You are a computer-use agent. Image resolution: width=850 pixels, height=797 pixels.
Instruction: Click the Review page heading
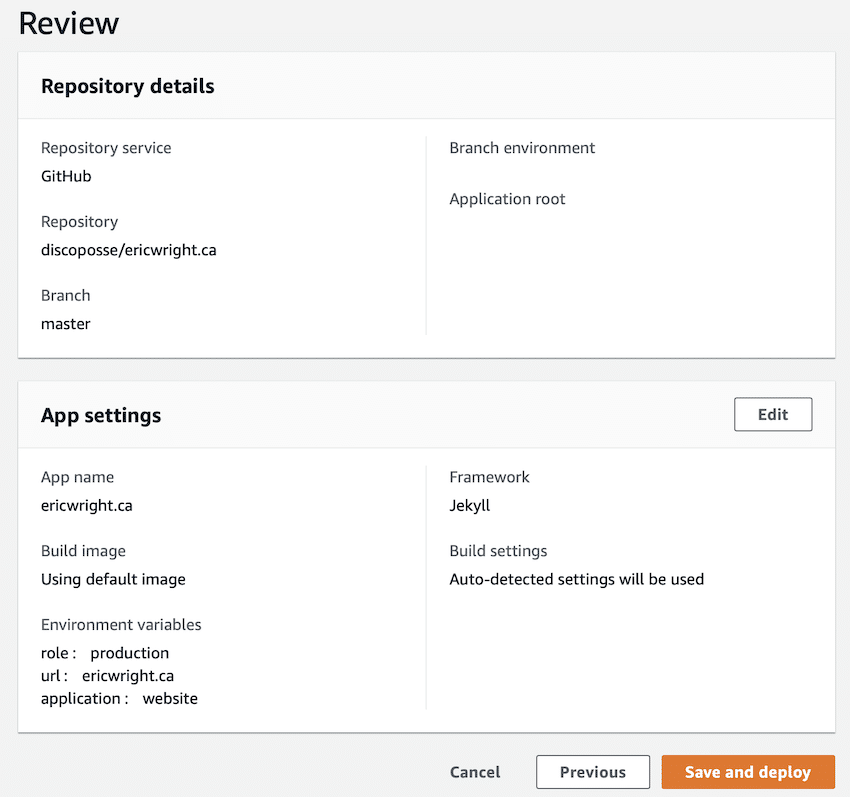point(69,23)
